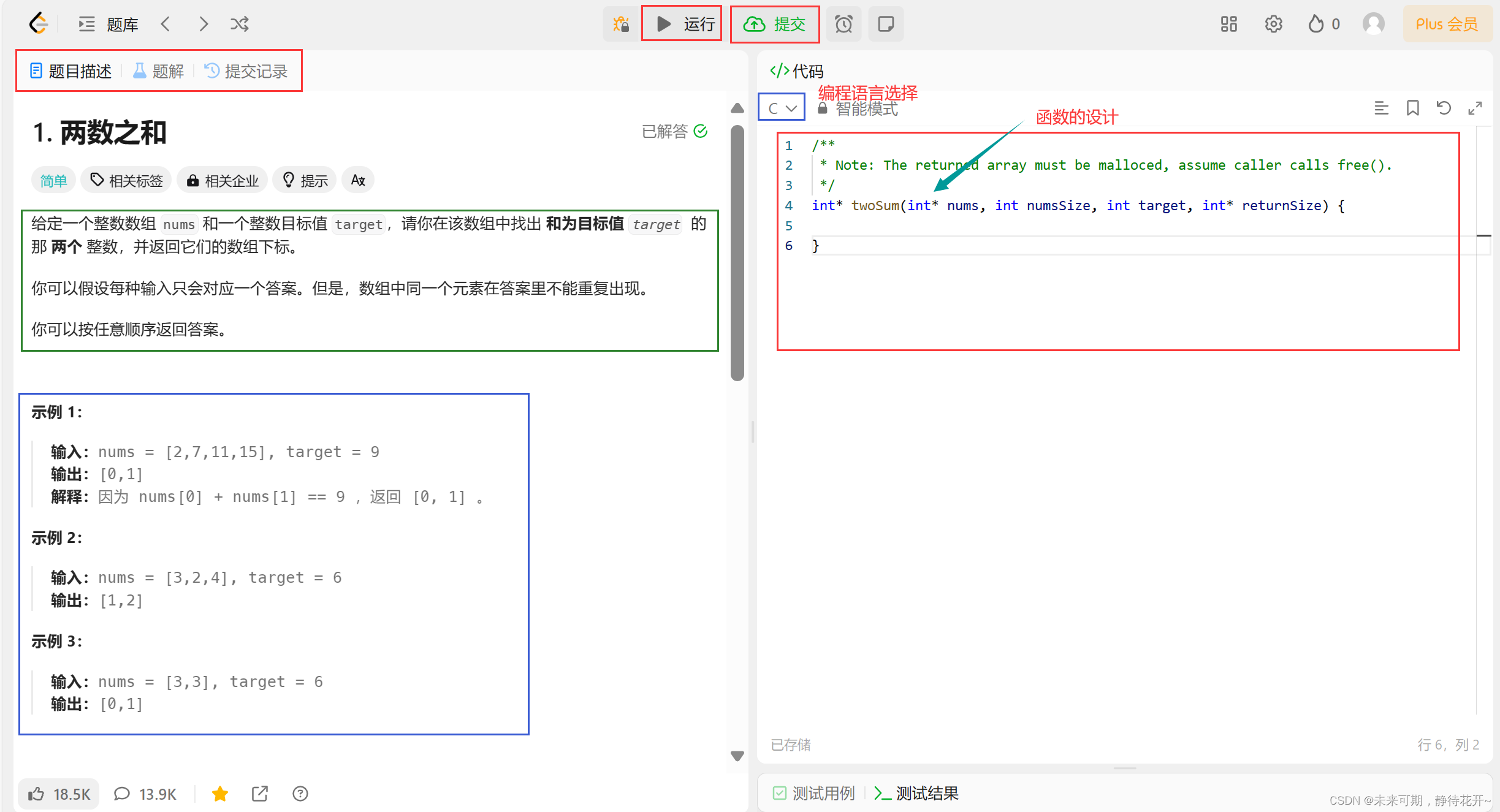Expand the 相关标签 tags section

126,180
